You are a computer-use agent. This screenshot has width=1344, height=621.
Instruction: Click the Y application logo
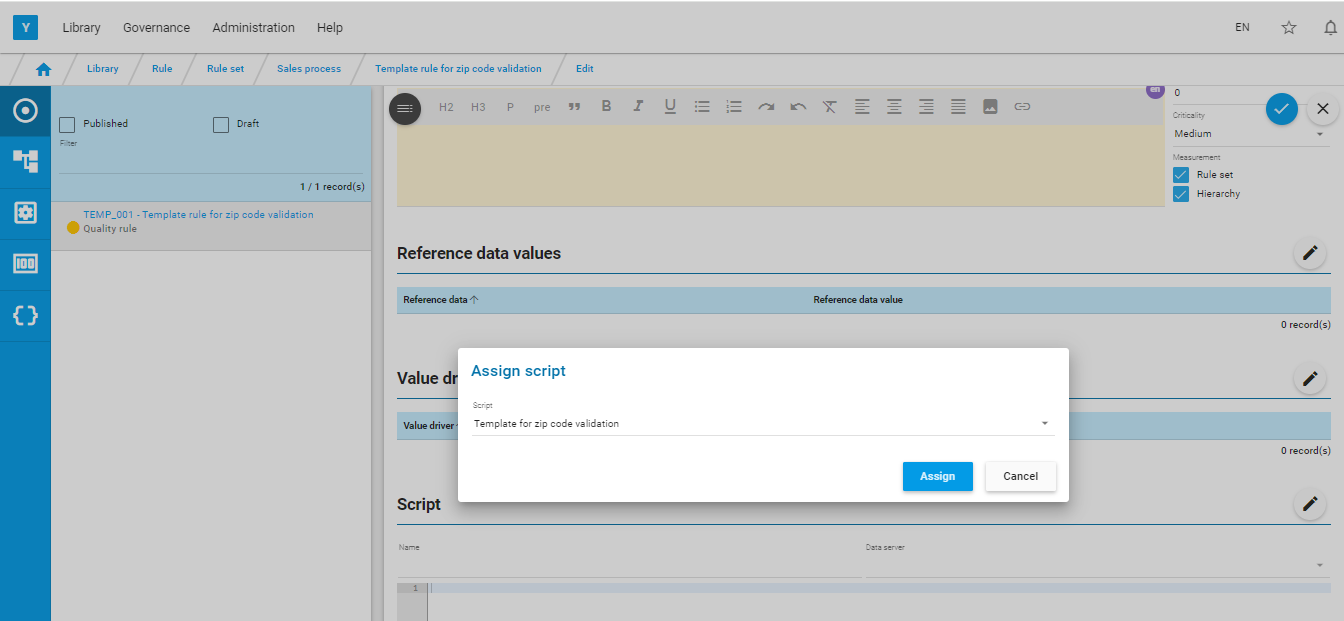(25, 27)
